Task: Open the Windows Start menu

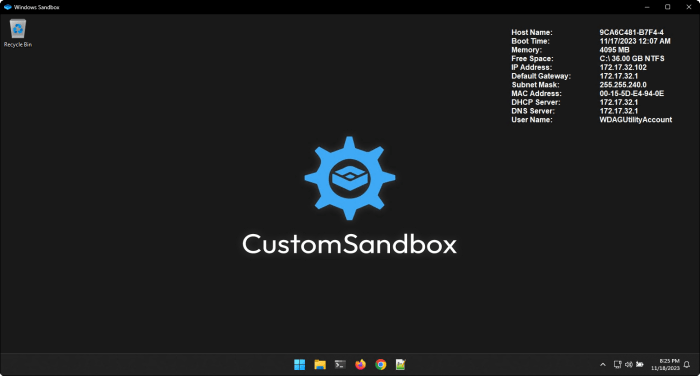Action: point(300,364)
